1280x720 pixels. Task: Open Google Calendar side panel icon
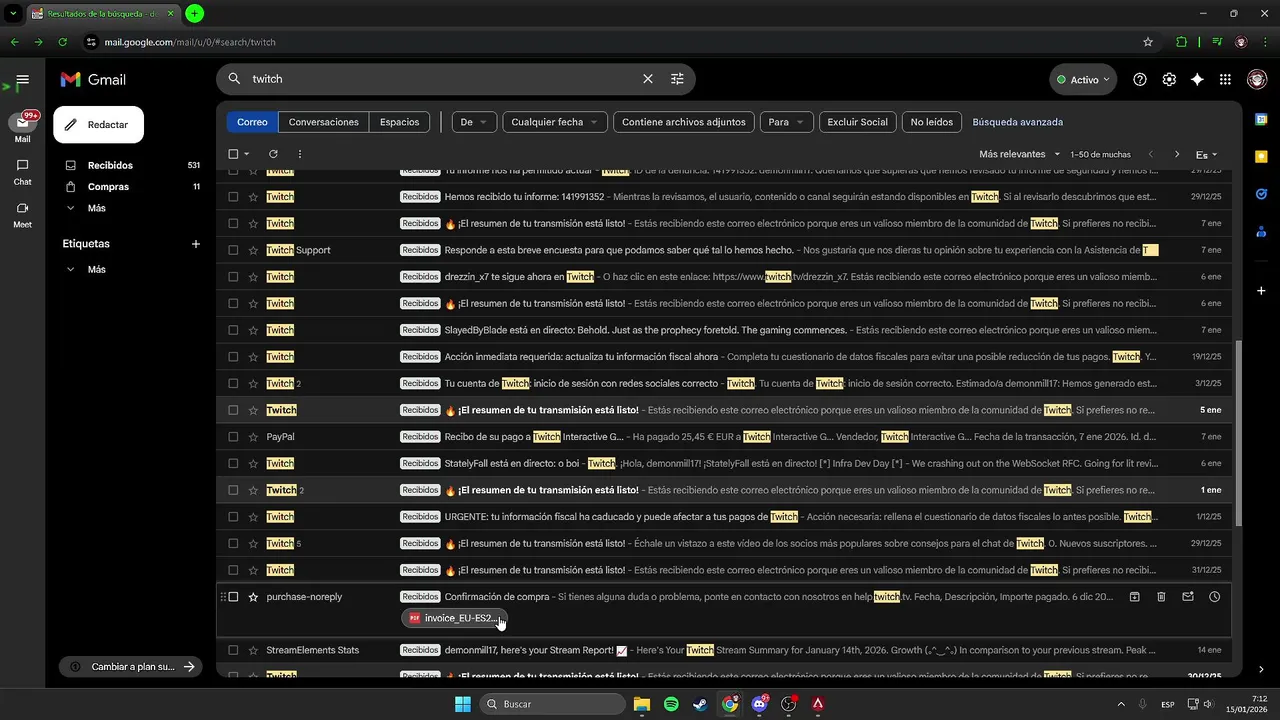(x=1261, y=120)
